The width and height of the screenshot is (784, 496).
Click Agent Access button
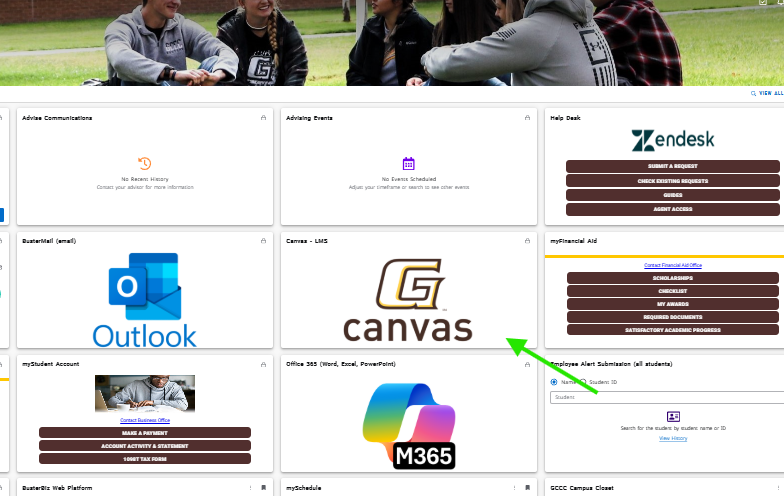pyautogui.click(x=672, y=209)
